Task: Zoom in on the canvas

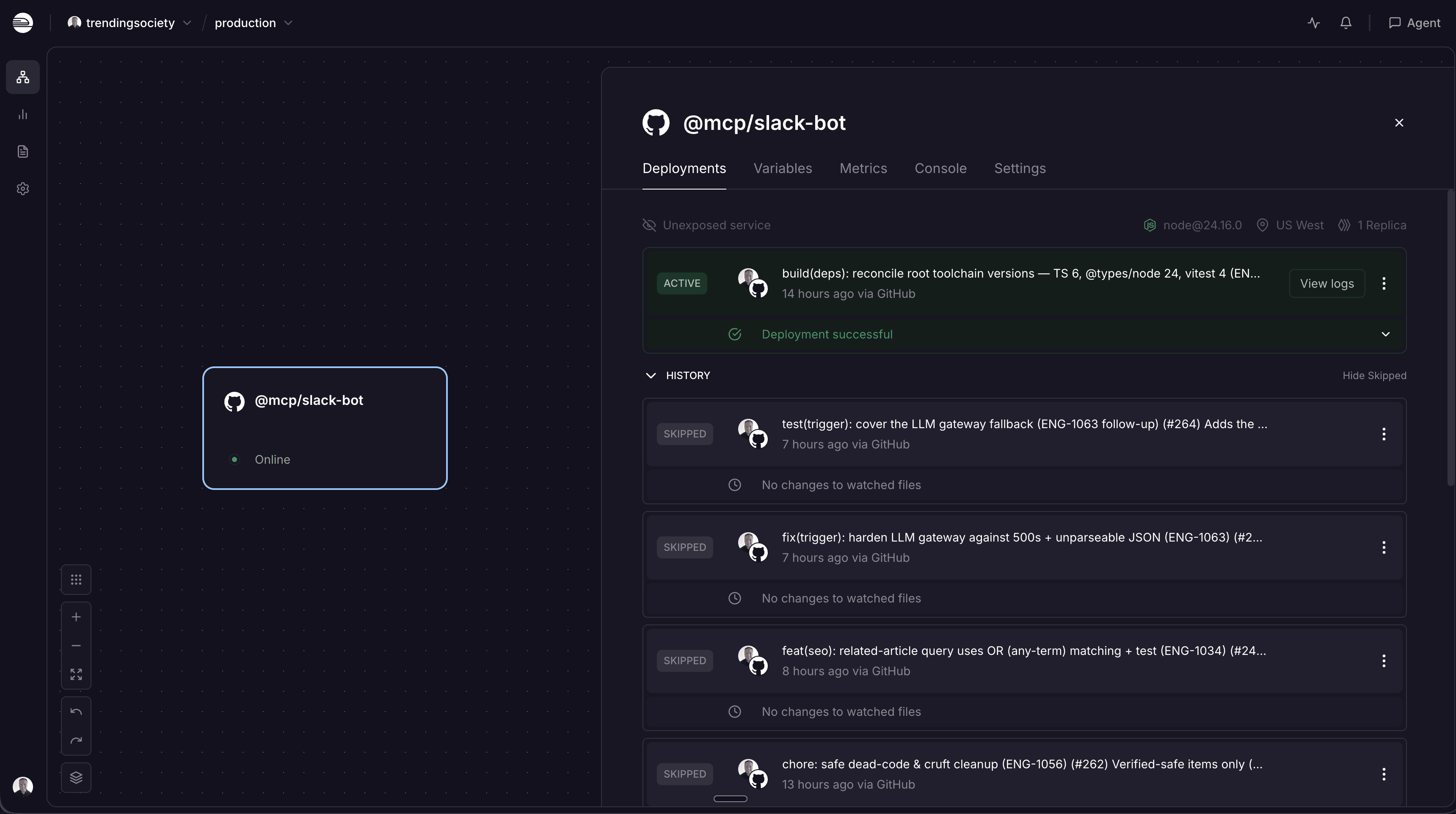Action: click(x=76, y=617)
